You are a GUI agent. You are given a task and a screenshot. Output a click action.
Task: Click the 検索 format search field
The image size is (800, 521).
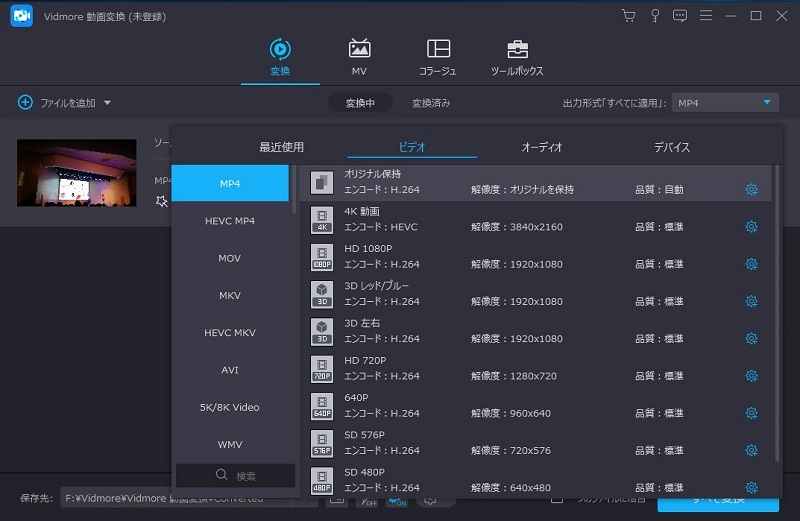coord(235,476)
